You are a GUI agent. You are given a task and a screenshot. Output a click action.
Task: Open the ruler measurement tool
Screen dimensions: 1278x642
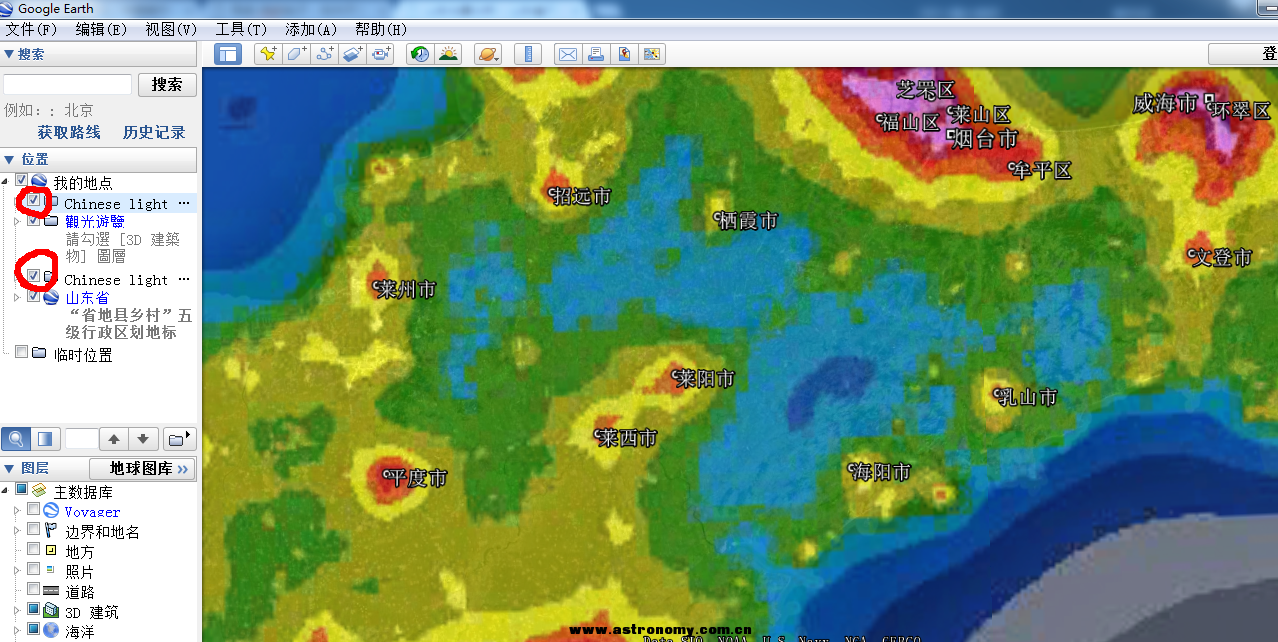point(529,54)
